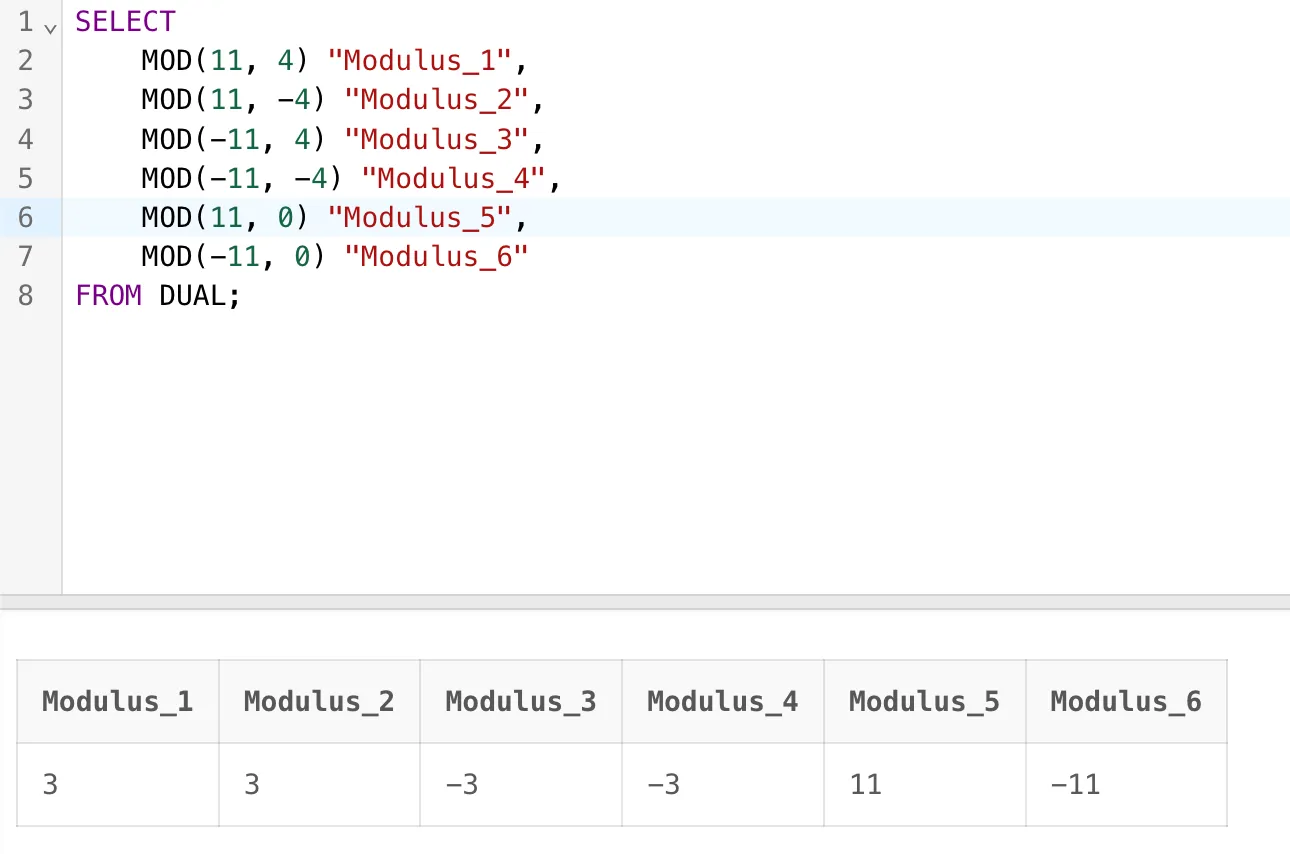Select line number 7 in the gutter
Viewport: 1290px width, 854px height.
click(x=25, y=257)
